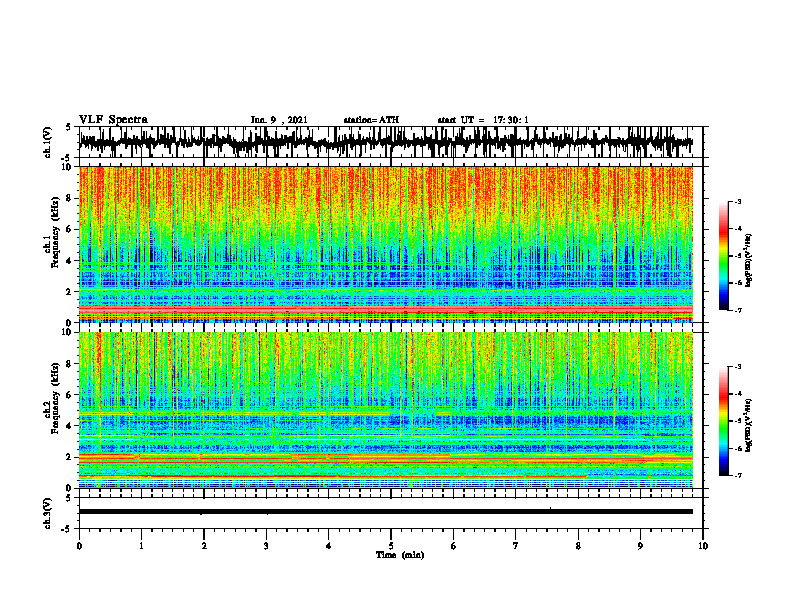This screenshot has height=612, width=792.
Task: Click time axis tick label '0'
Action: [79, 546]
